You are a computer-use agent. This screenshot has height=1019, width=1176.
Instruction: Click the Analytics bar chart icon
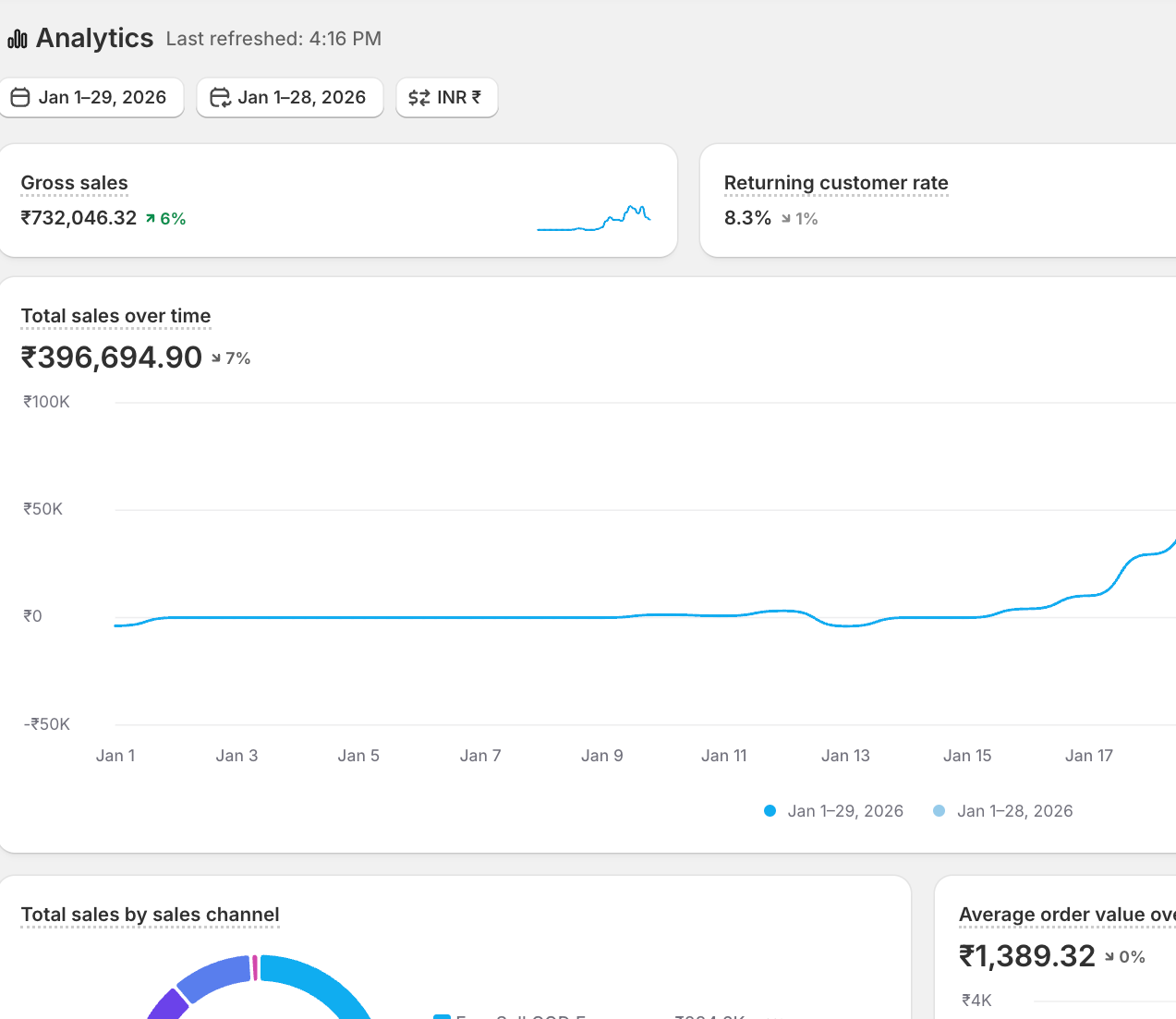(17, 39)
